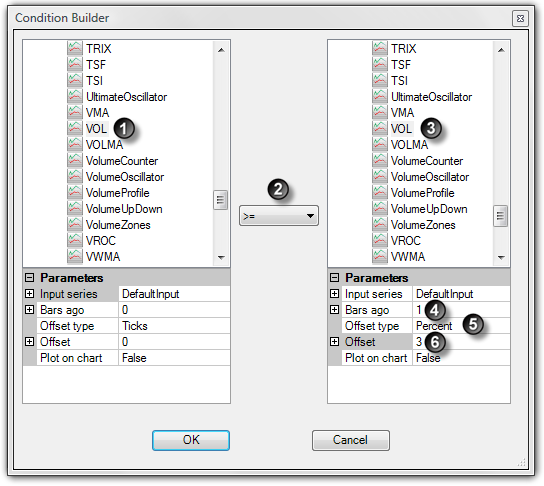This screenshot has width=544, height=486.
Task: Click VolumeProfile icon in left list
Action: pos(75,193)
